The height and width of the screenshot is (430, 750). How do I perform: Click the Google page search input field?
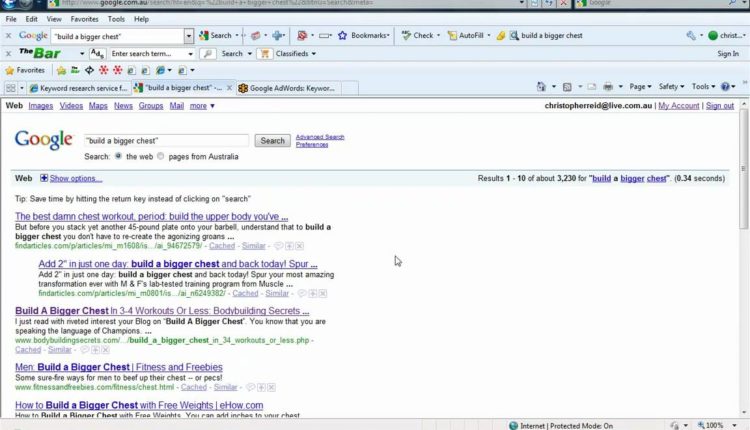click(166, 141)
